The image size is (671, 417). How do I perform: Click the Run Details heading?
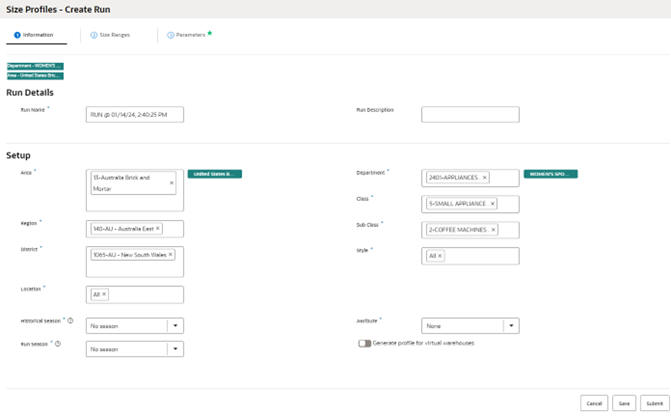(30, 92)
